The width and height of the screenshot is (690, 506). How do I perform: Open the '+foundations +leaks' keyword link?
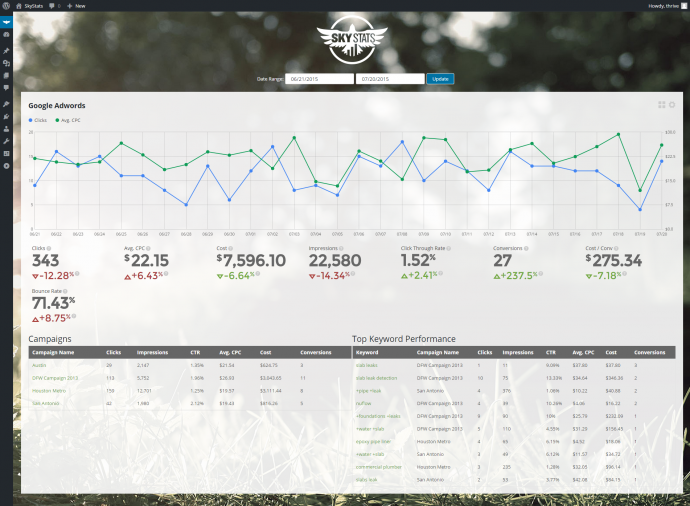tap(378, 416)
